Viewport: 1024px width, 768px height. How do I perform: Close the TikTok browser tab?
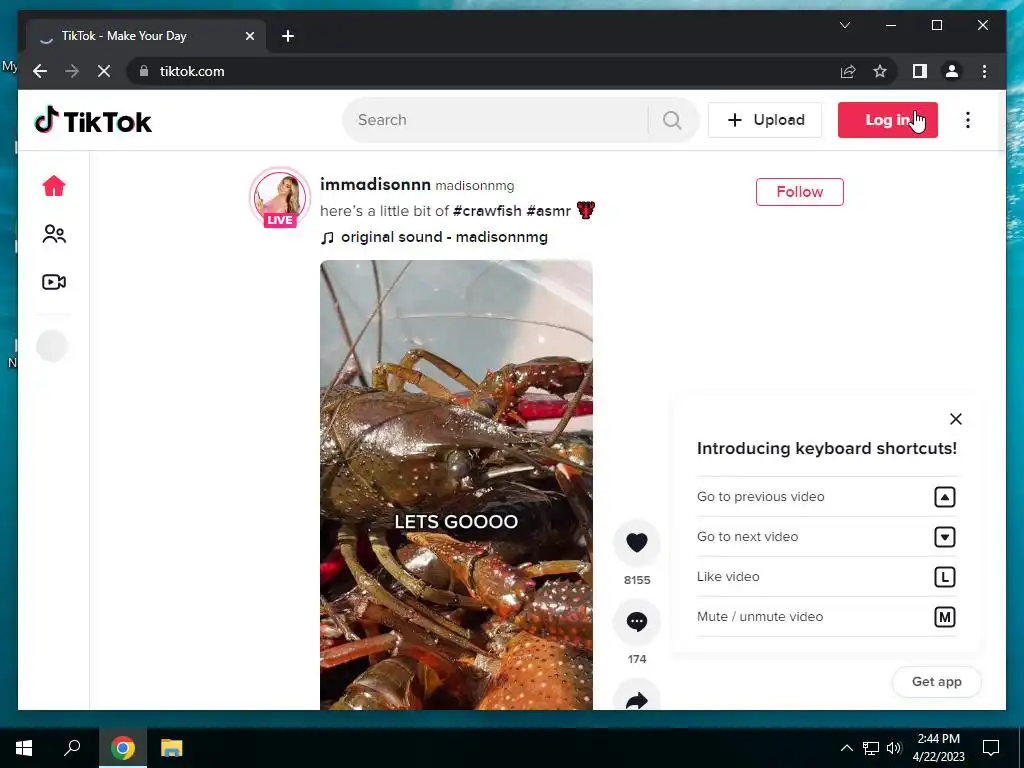pyautogui.click(x=249, y=37)
